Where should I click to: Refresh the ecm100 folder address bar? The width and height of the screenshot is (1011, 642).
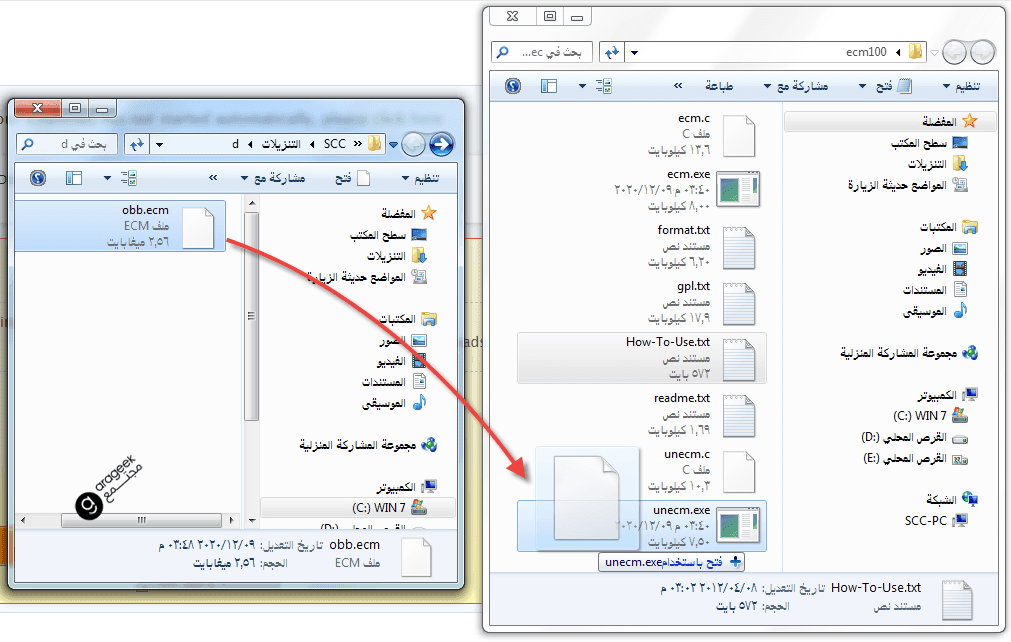tap(612, 52)
